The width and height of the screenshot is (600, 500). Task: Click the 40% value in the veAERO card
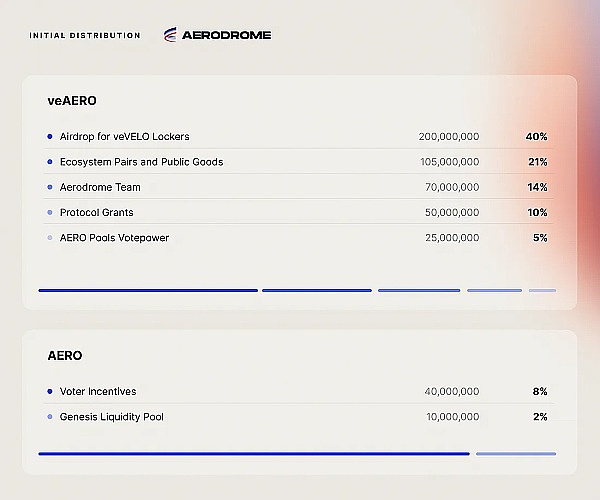click(537, 136)
